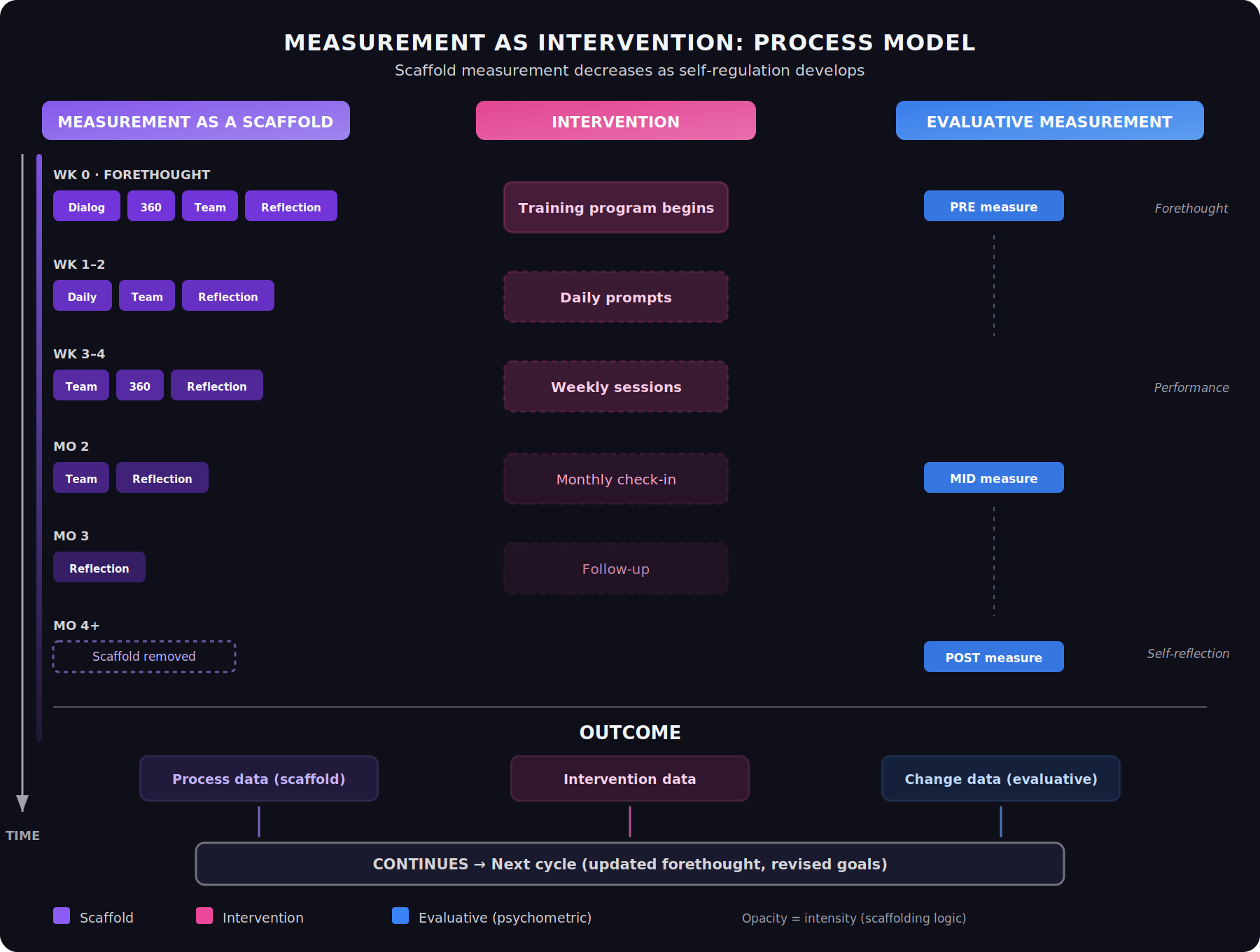
Task: Open the Follow-up box
Action: tap(616, 568)
